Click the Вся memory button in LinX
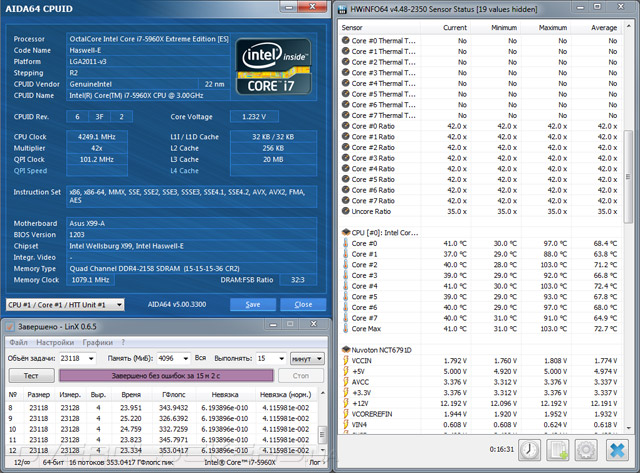Screen dimensions: 640x473 click(200, 358)
